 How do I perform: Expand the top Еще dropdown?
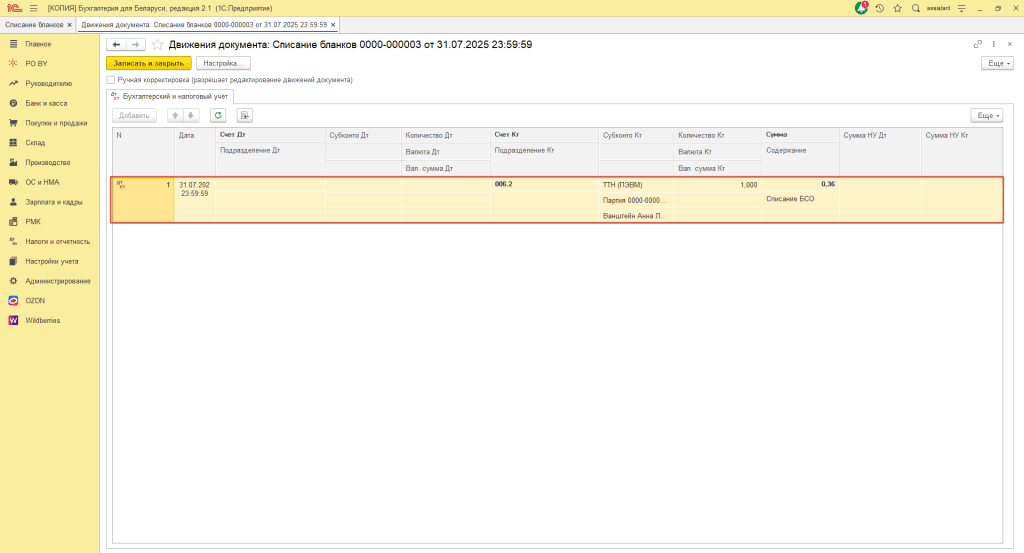pos(997,63)
